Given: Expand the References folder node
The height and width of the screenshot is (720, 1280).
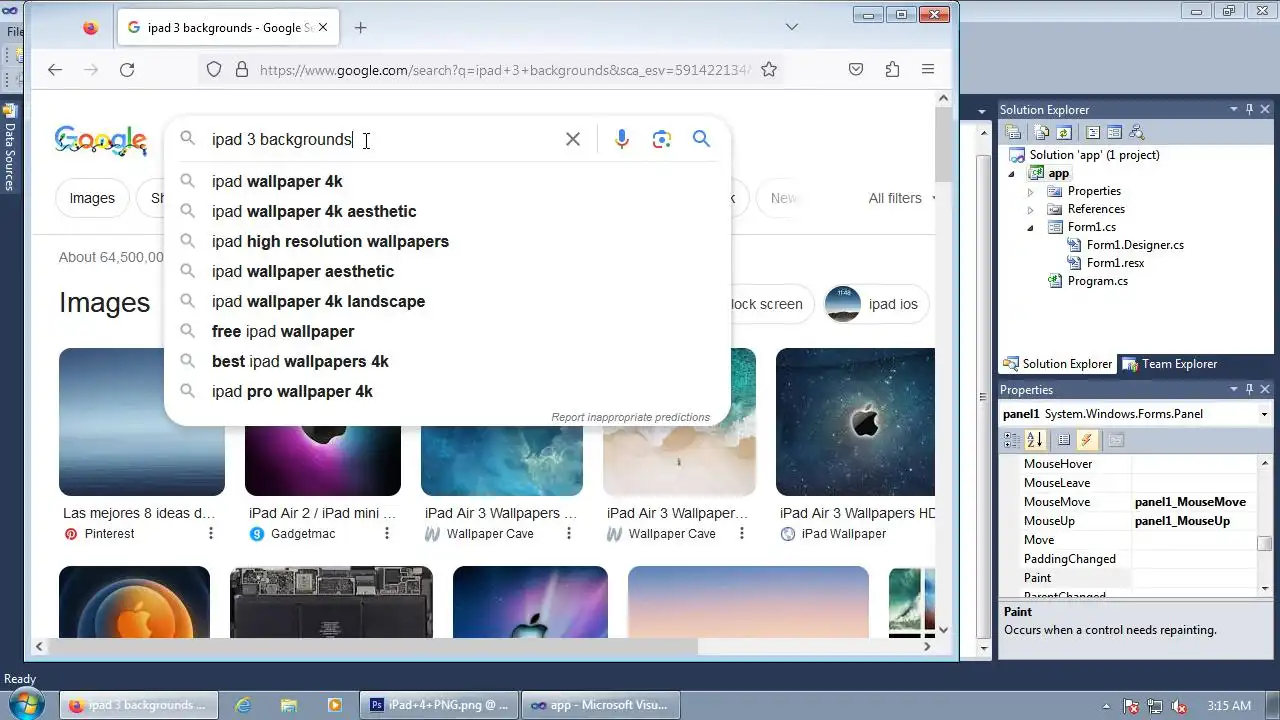Looking at the screenshot, I should (1031, 210).
